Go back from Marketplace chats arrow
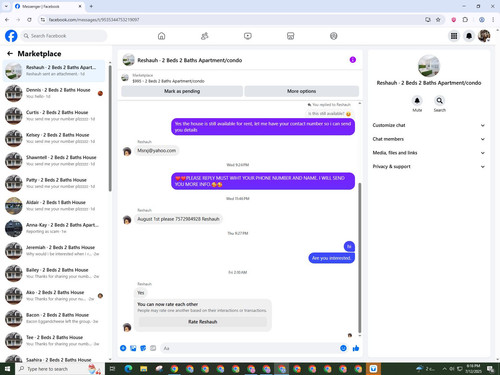The image size is (500, 375). click(x=10, y=53)
